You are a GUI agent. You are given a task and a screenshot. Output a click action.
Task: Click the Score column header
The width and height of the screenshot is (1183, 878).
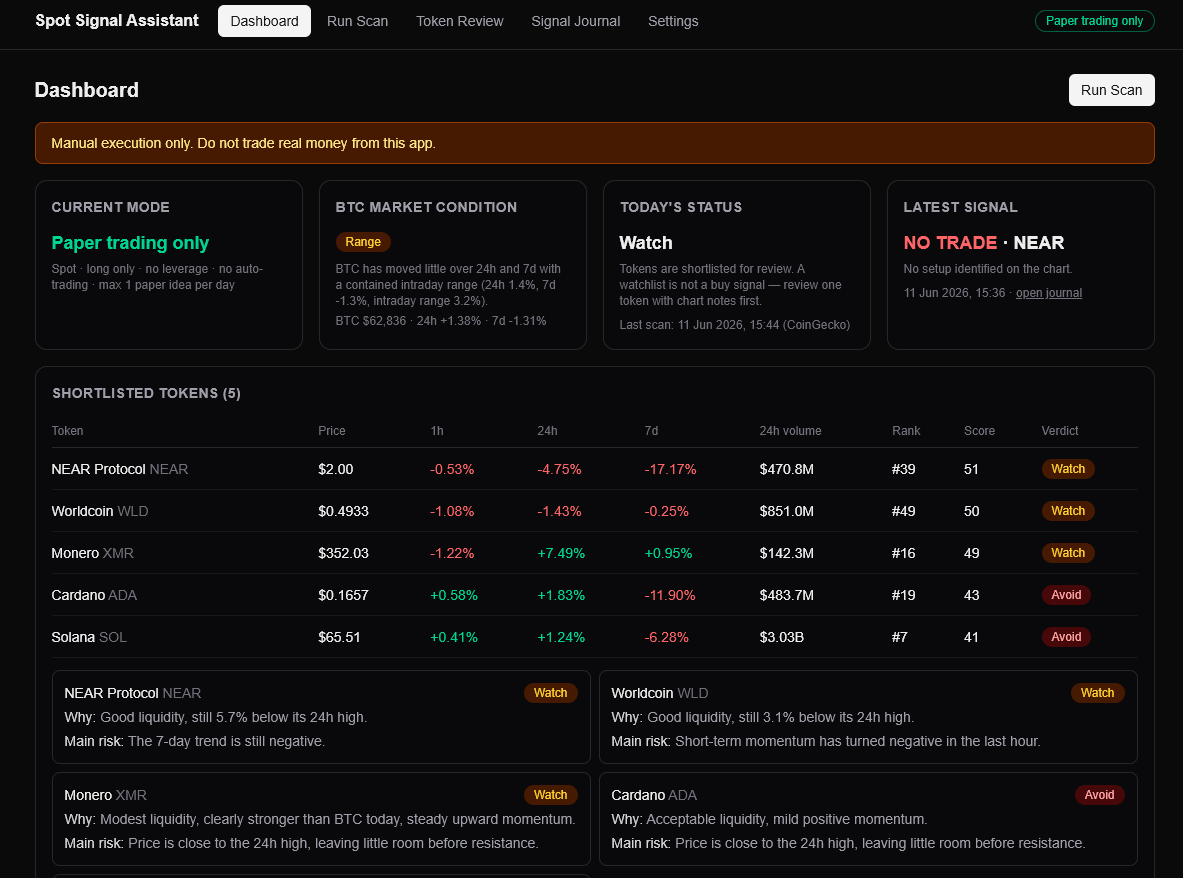coord(979,431)
